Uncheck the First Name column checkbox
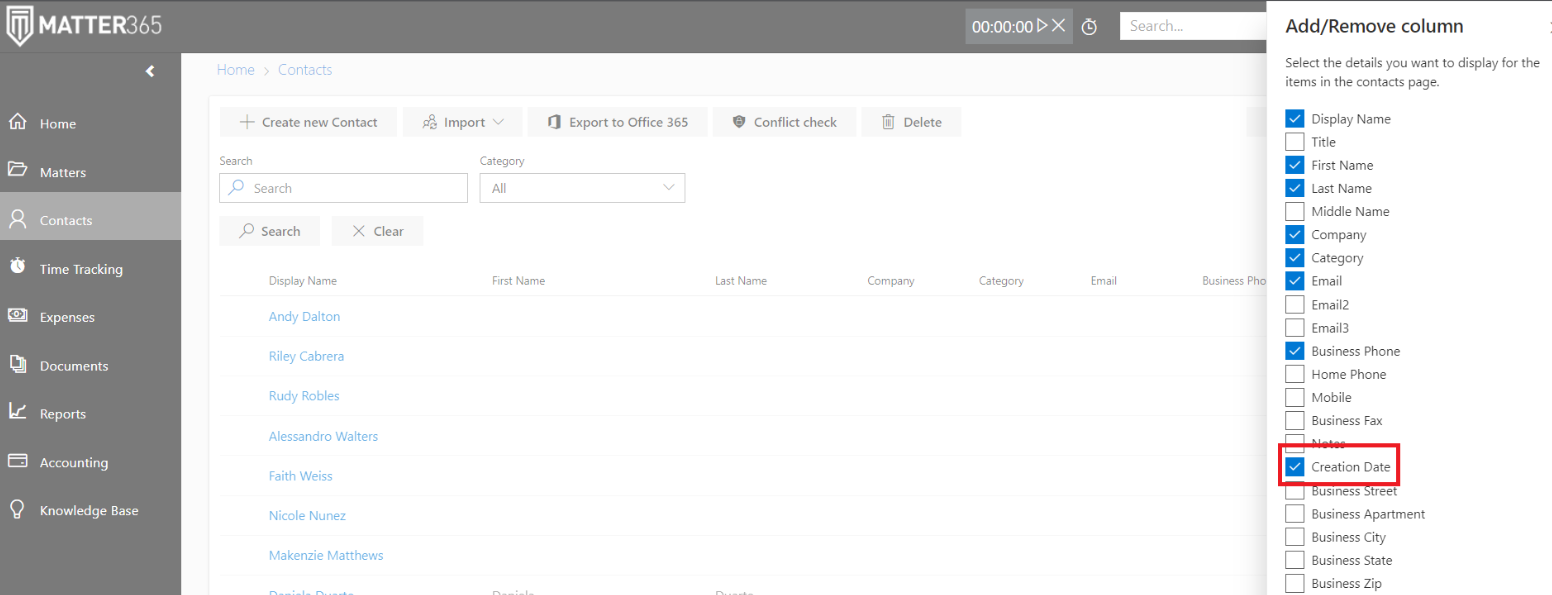1552x595 pixels. 1295,165
